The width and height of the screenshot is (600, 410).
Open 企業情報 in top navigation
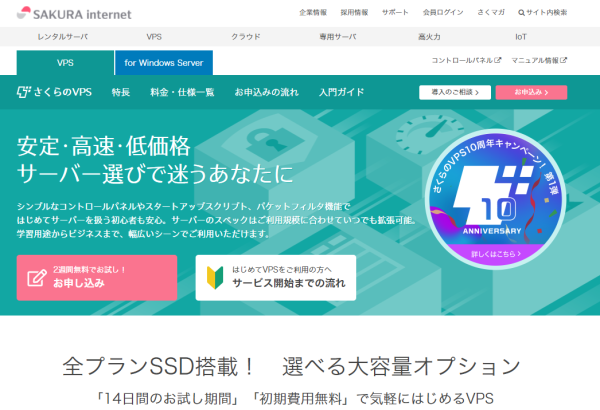(x=313, y=13)
